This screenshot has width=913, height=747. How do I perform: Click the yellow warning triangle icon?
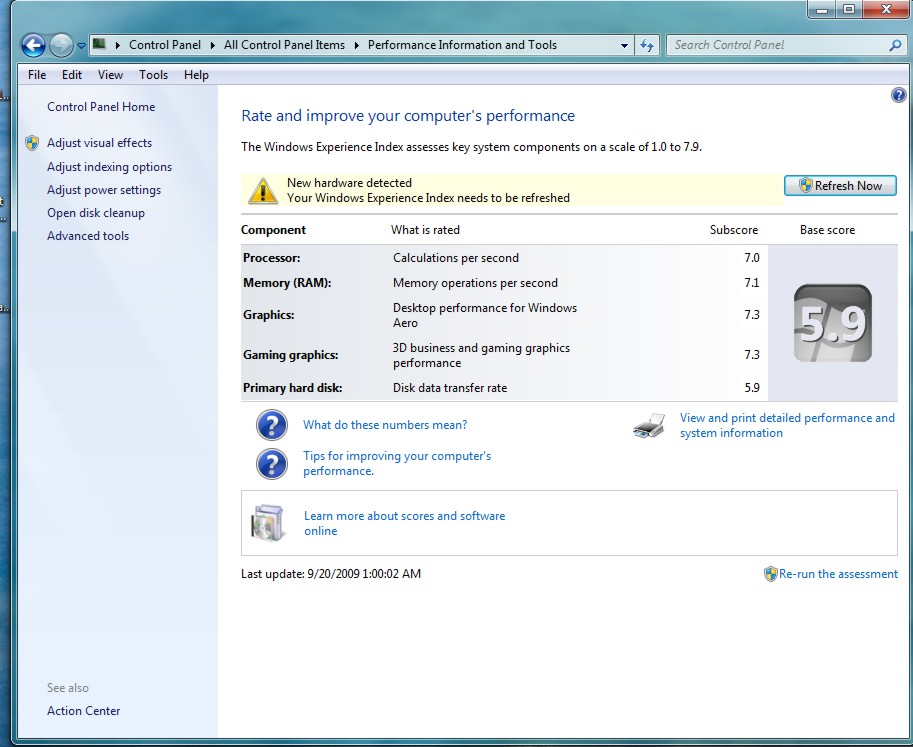tap(263, 190)
